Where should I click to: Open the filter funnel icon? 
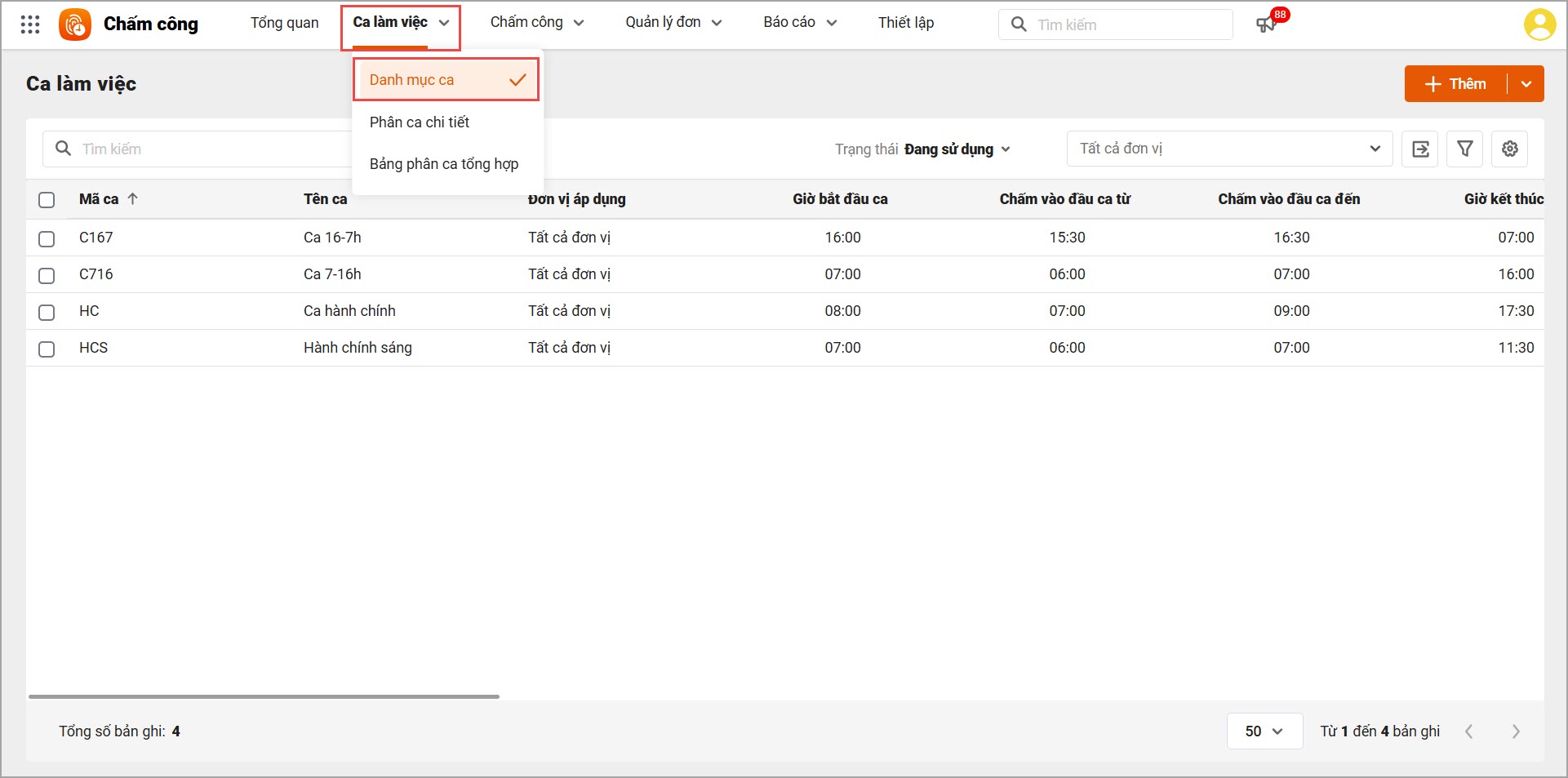1465,149
